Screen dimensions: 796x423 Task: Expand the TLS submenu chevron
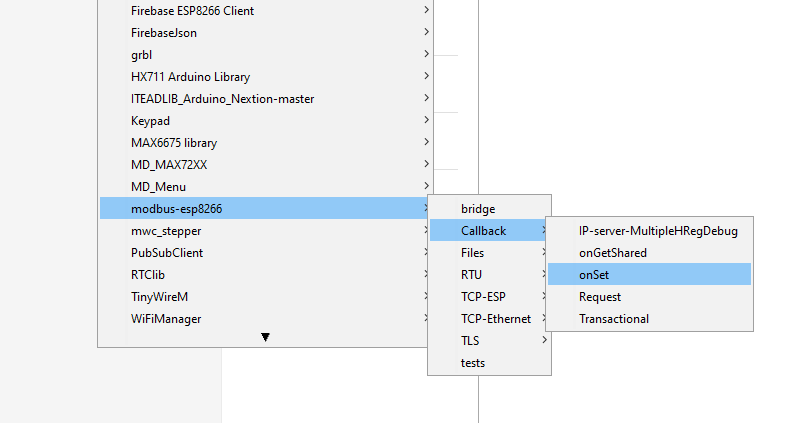[544, 340]
